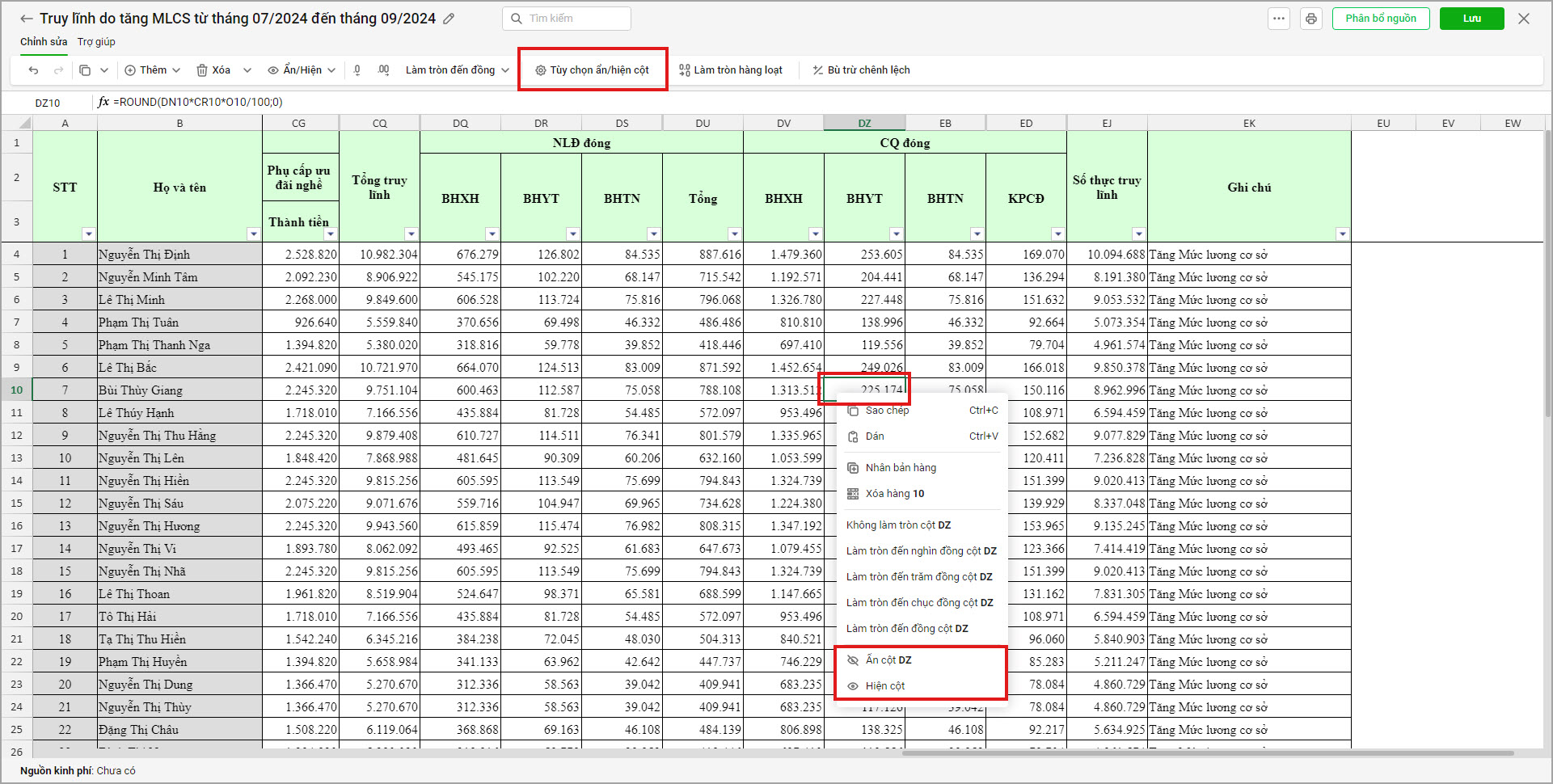This screenshot has height=784, width=1553.
Task: Redo the last undone action
Action: coord(58,70)
